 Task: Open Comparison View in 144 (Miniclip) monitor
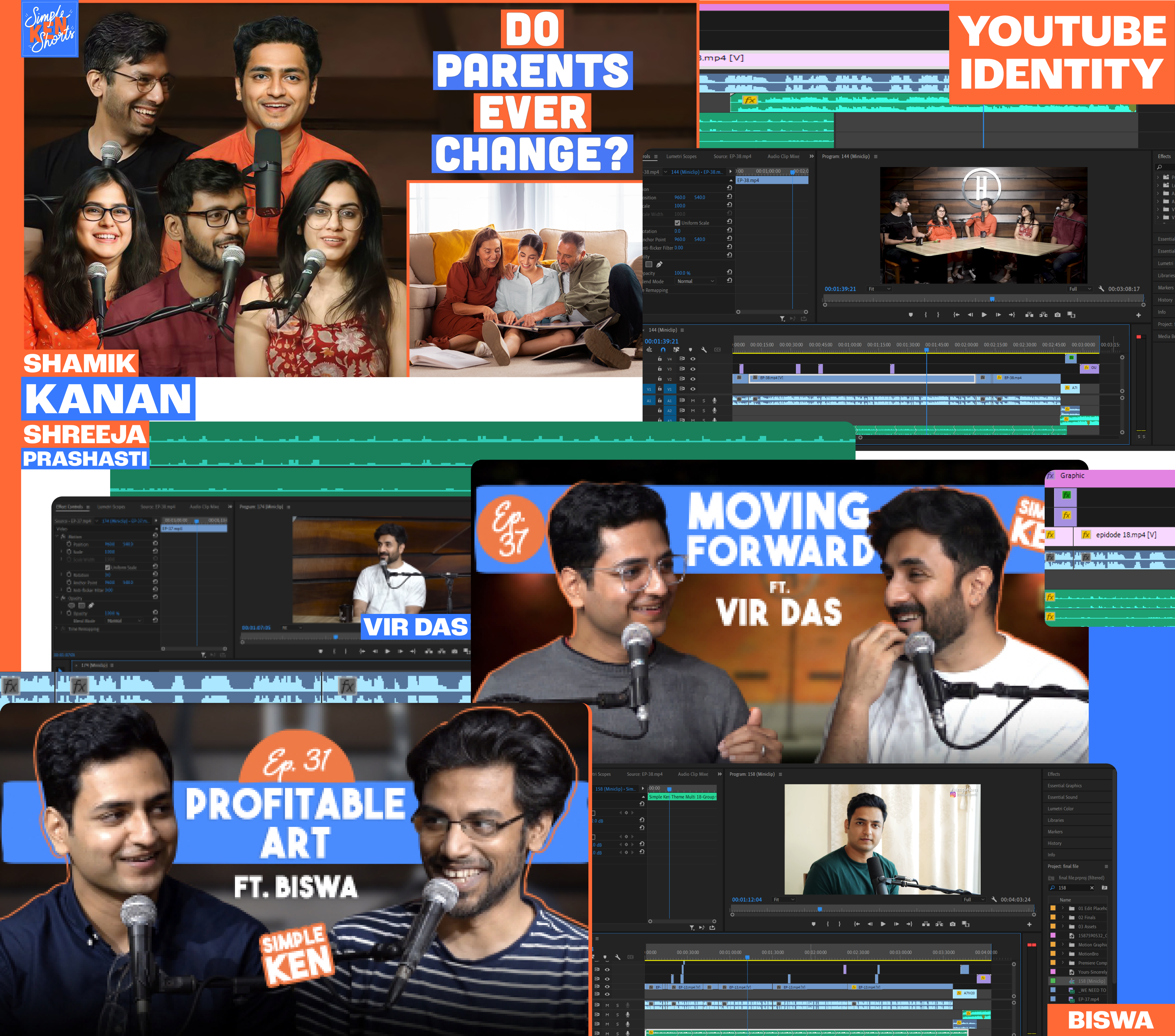coord(1071,315)
